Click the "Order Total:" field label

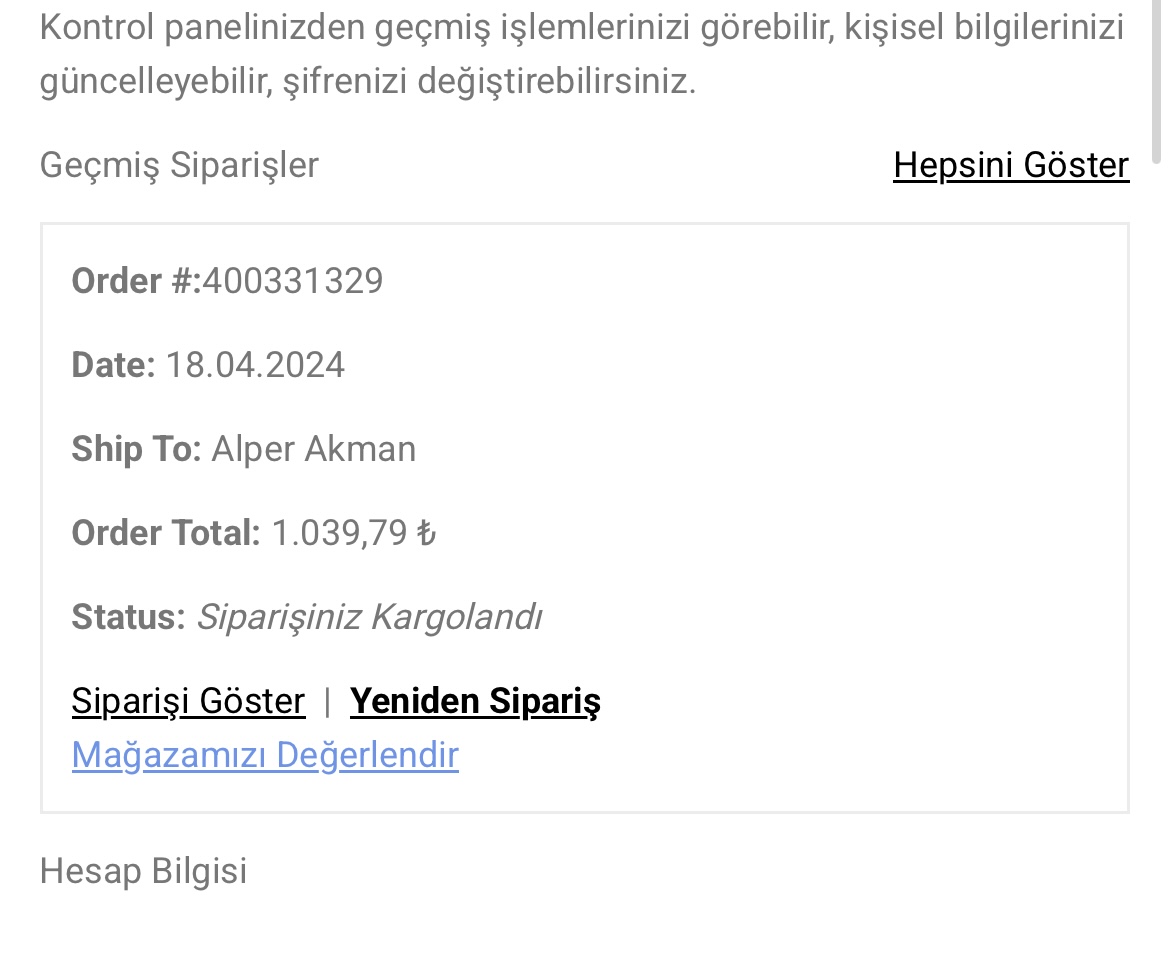(165, 533)
